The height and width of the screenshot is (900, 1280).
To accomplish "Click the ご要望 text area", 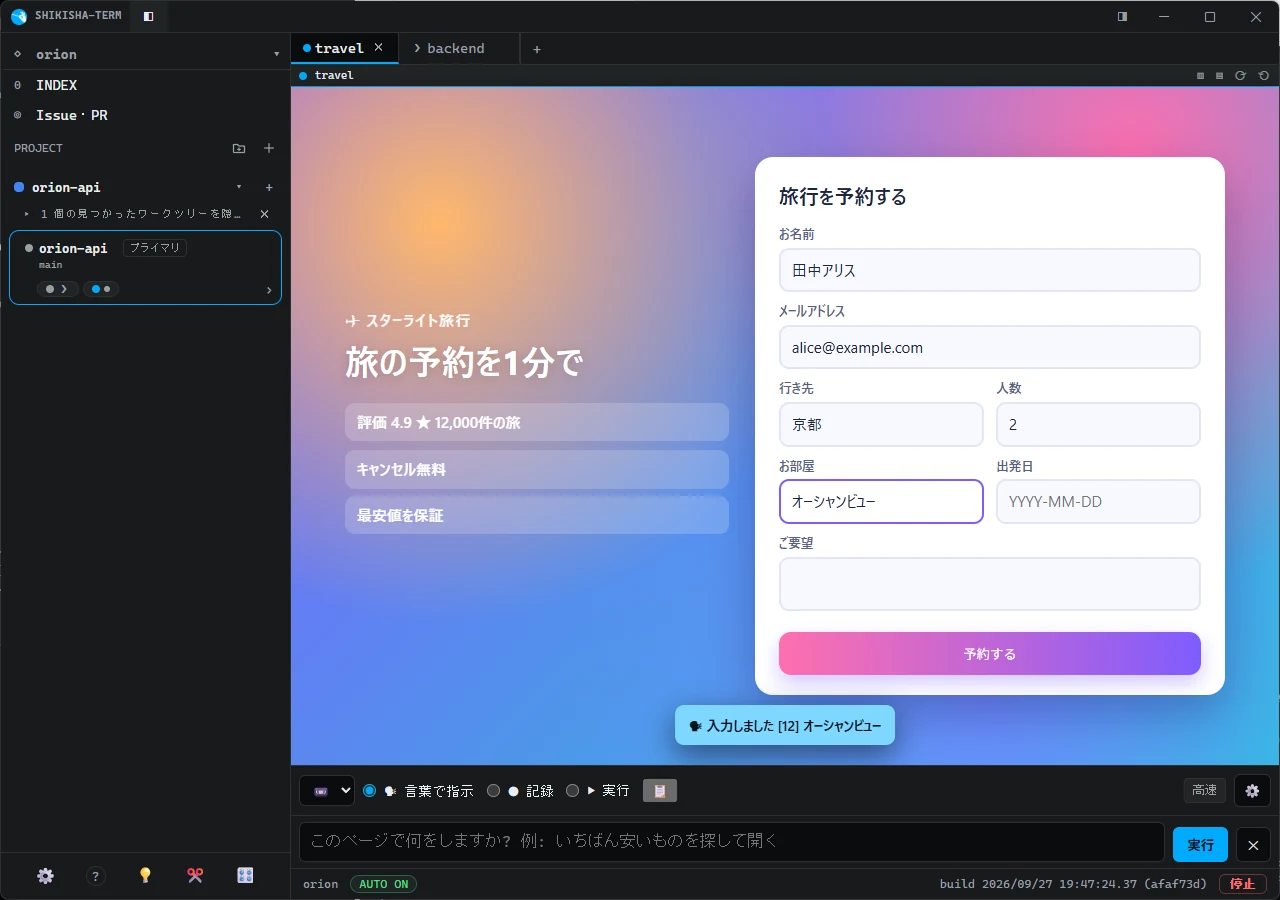I will click(x=990, y=584).
